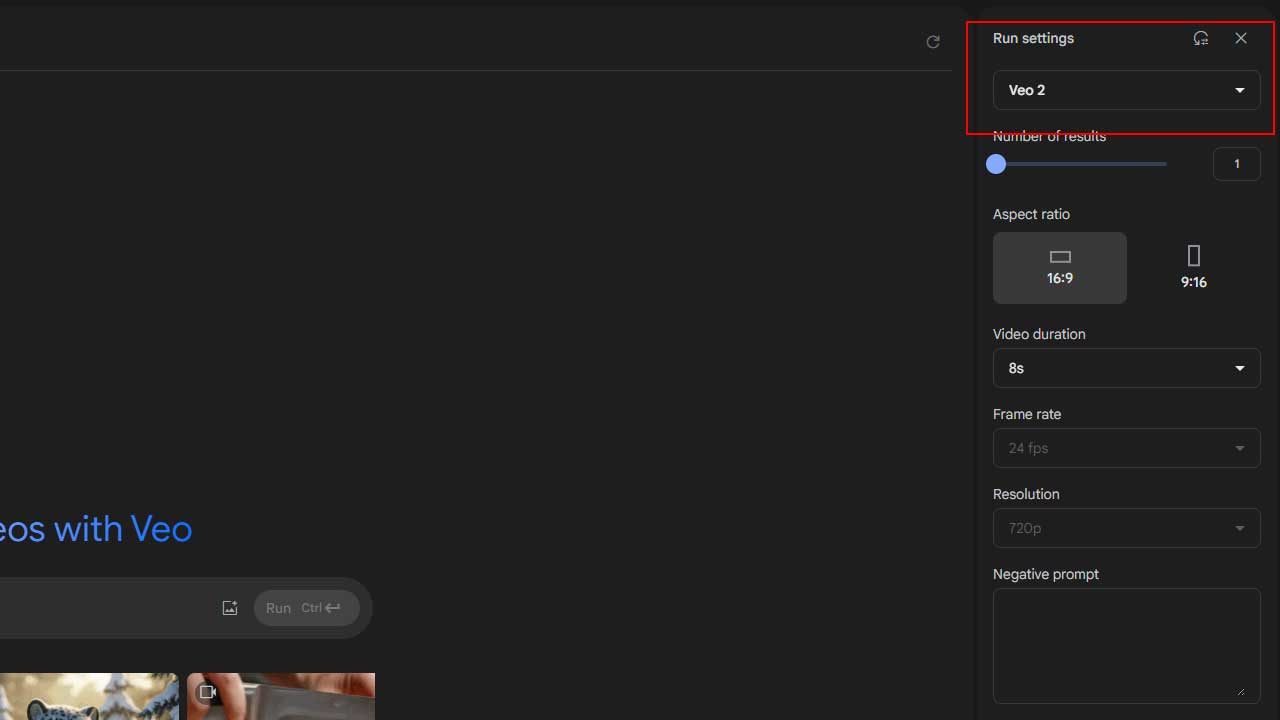
Task: Click the add image icon in prompt bar
Action: pyautogui.click(x=230, y=608)
